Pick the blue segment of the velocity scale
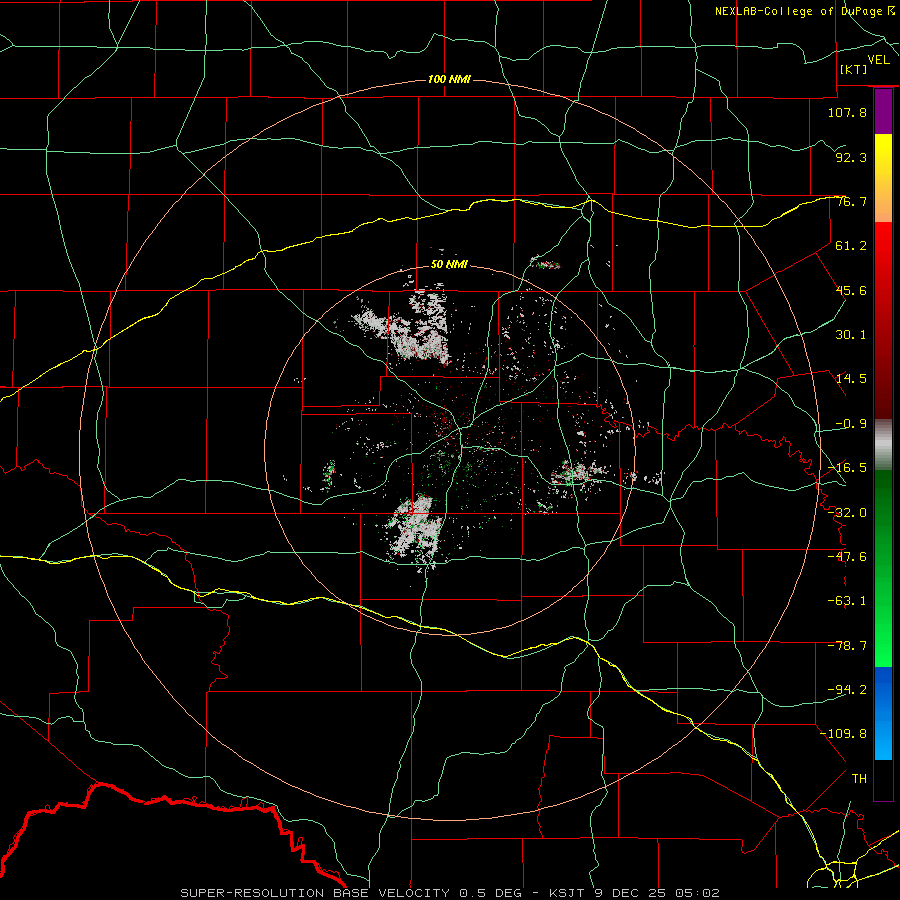This screenshot has height=900, width=900. [x=883, y=713]
